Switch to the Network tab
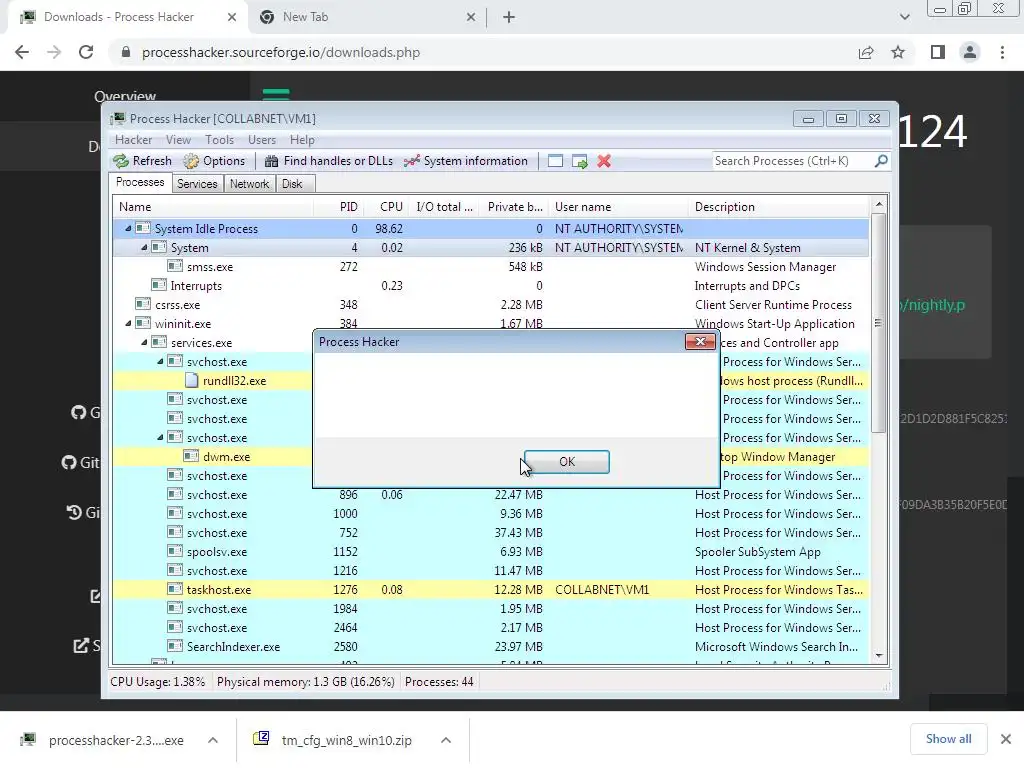 [x=249, y=184]
